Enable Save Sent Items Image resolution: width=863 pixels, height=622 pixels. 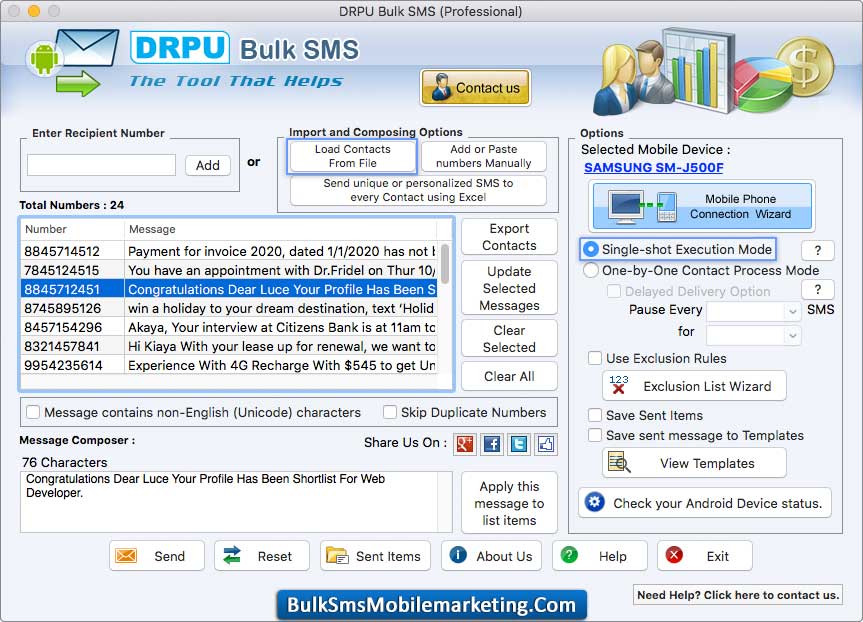pos(595,415)
